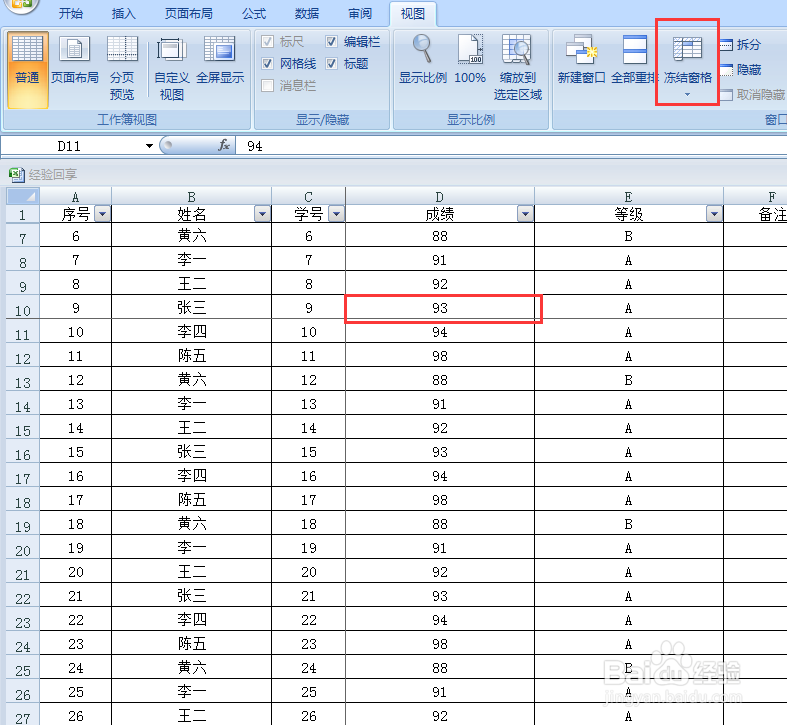Open 分页预览 page break preview

click(122, 66)
